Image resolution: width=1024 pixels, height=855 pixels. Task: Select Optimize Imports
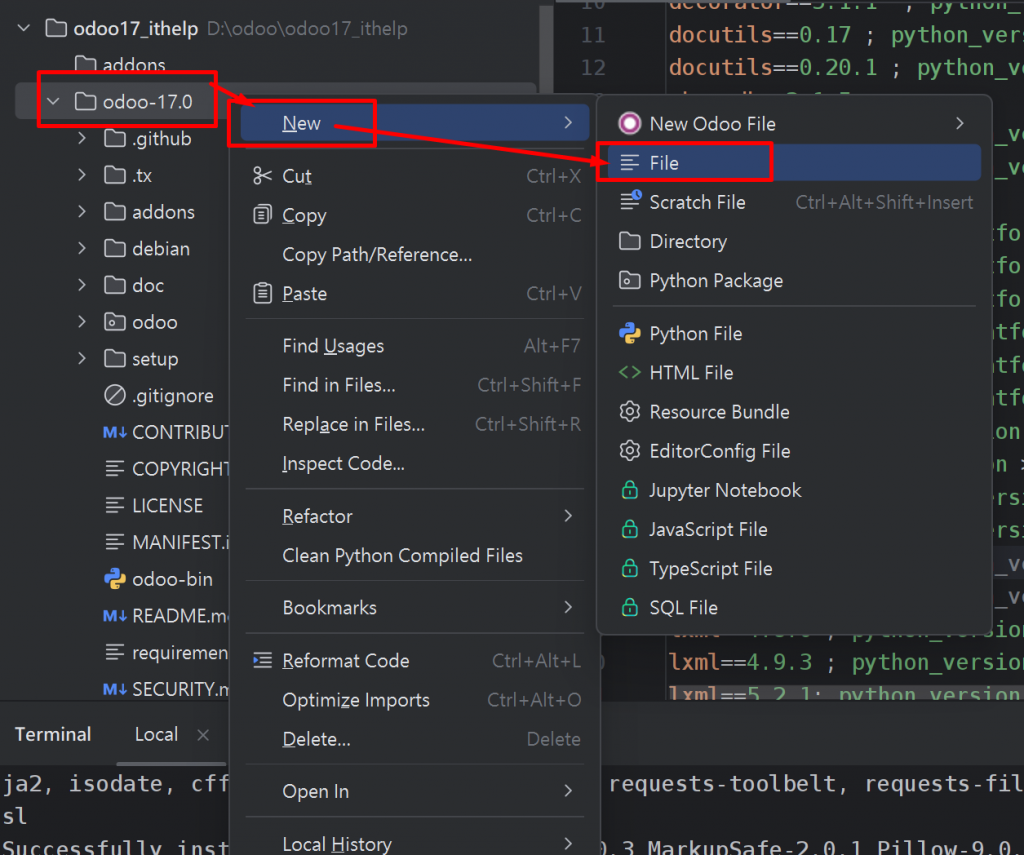(x=415, y=700)
